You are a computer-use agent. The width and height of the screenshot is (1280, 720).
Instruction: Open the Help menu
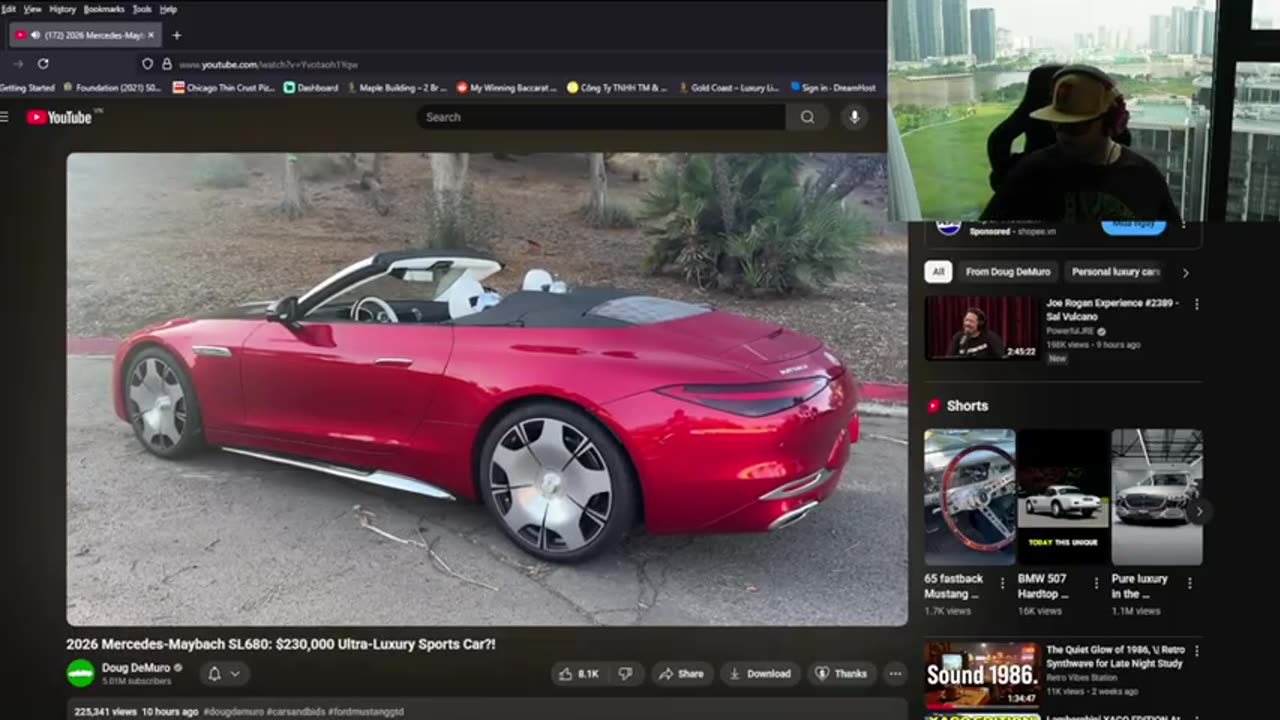pos(168,9)
